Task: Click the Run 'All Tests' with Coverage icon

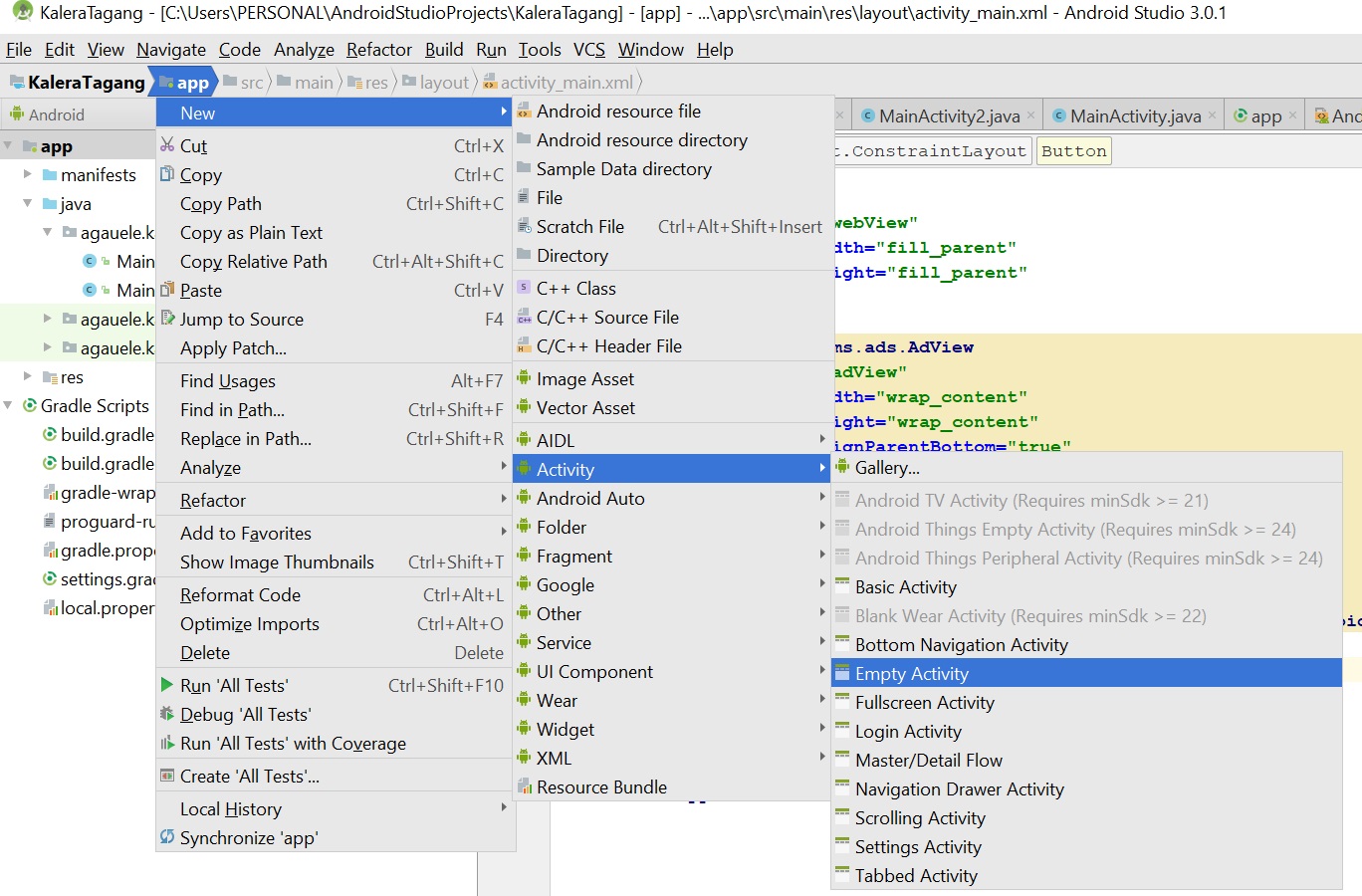Action: click(166, 743)
